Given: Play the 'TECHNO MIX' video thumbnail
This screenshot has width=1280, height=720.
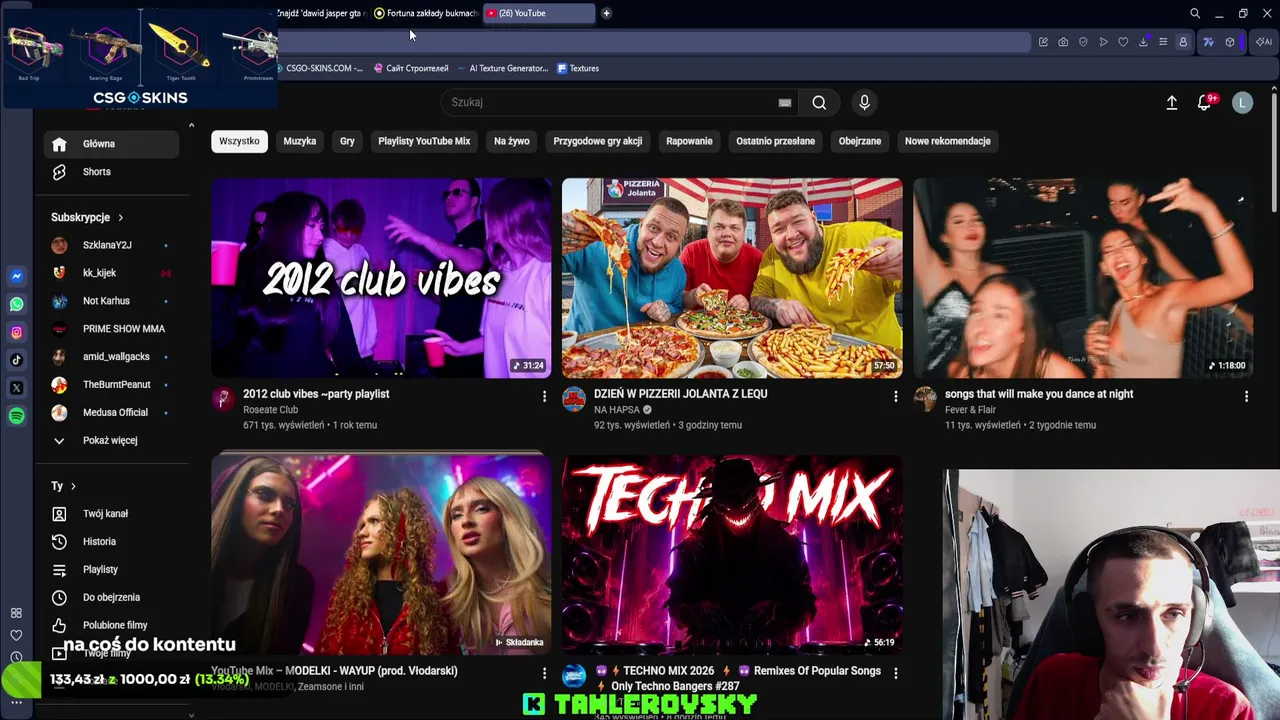Looking at the screenshot, I should click(732, 555).
